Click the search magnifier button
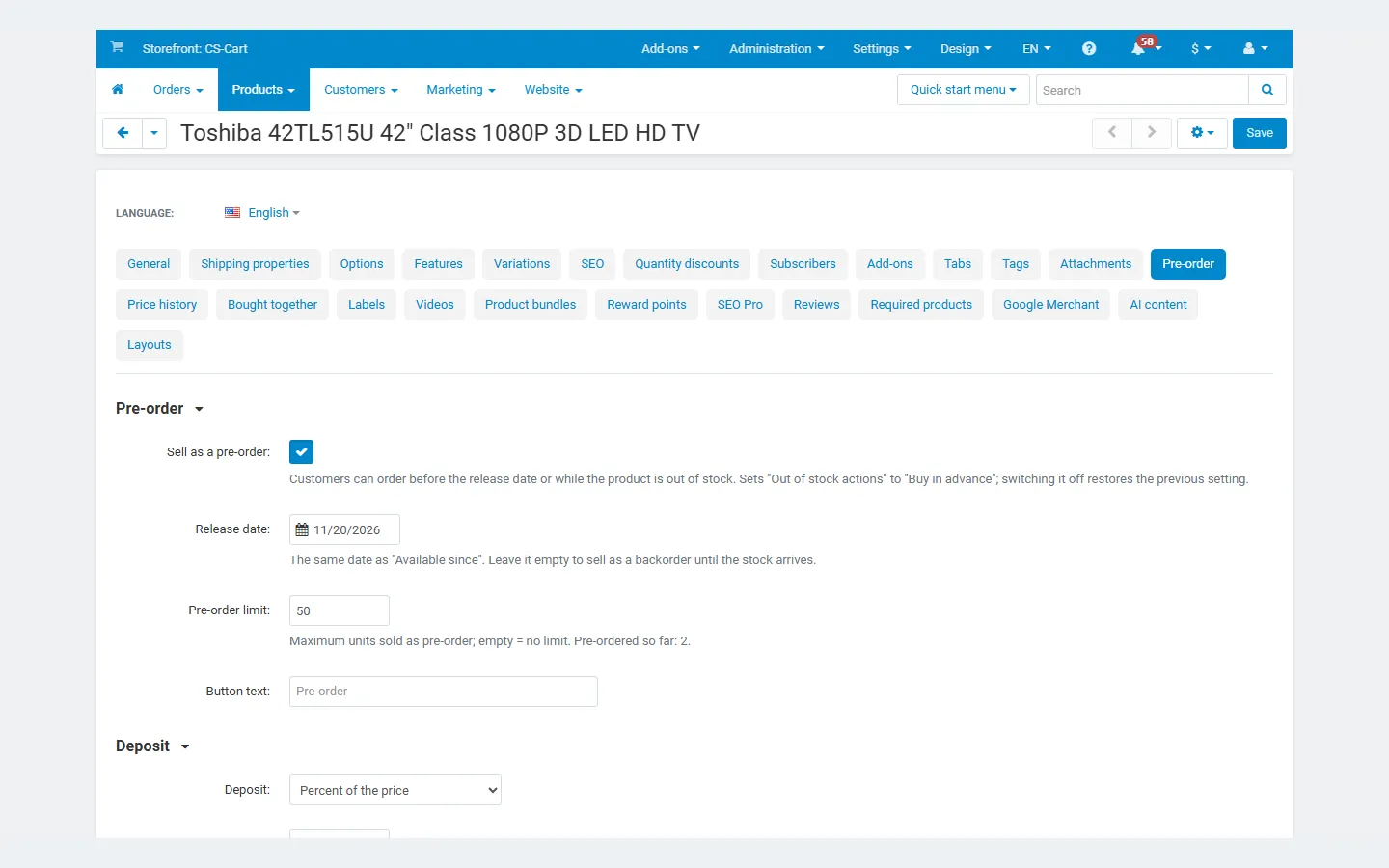 pos(1267,90)
